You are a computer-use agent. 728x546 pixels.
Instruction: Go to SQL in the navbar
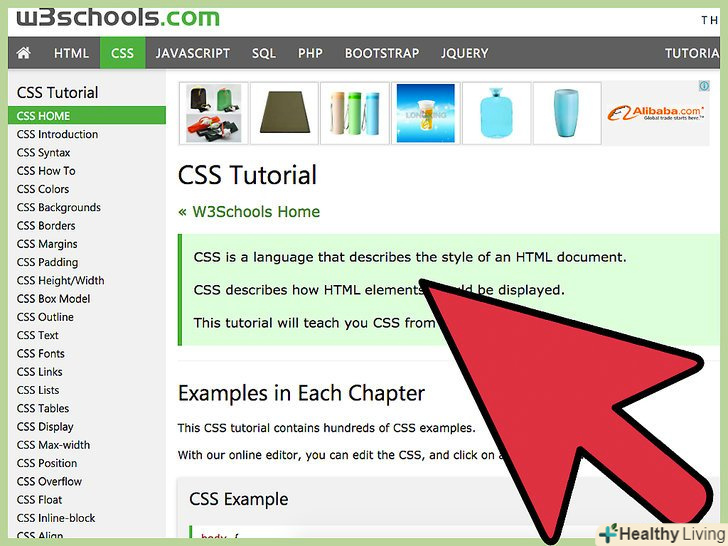(264, 53)
